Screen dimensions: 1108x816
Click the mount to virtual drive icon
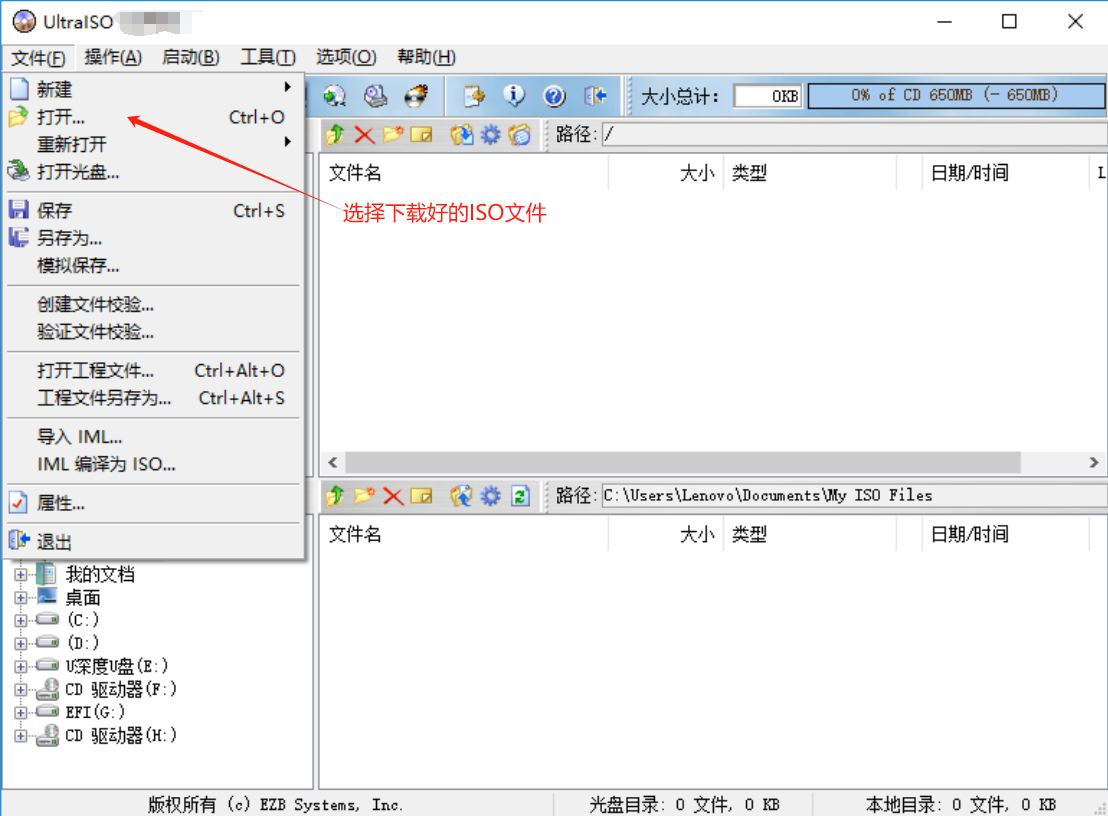coord(376,96)
